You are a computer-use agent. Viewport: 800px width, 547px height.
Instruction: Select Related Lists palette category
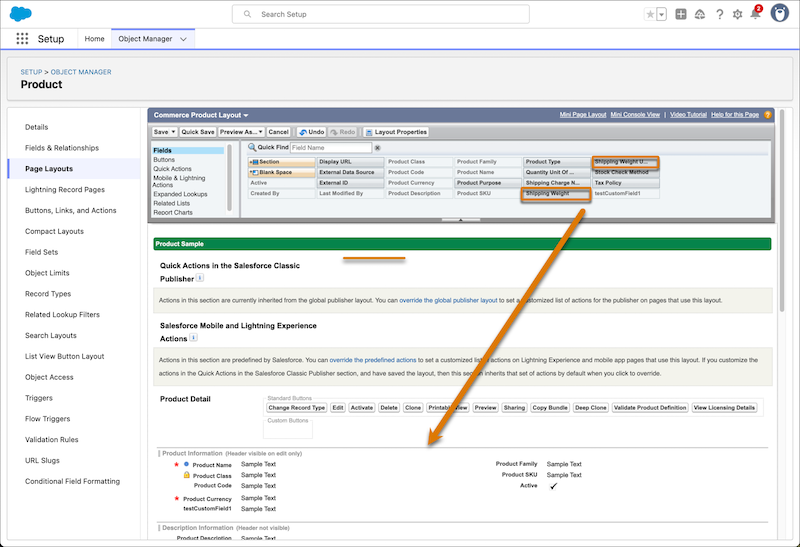pos(171,203)
